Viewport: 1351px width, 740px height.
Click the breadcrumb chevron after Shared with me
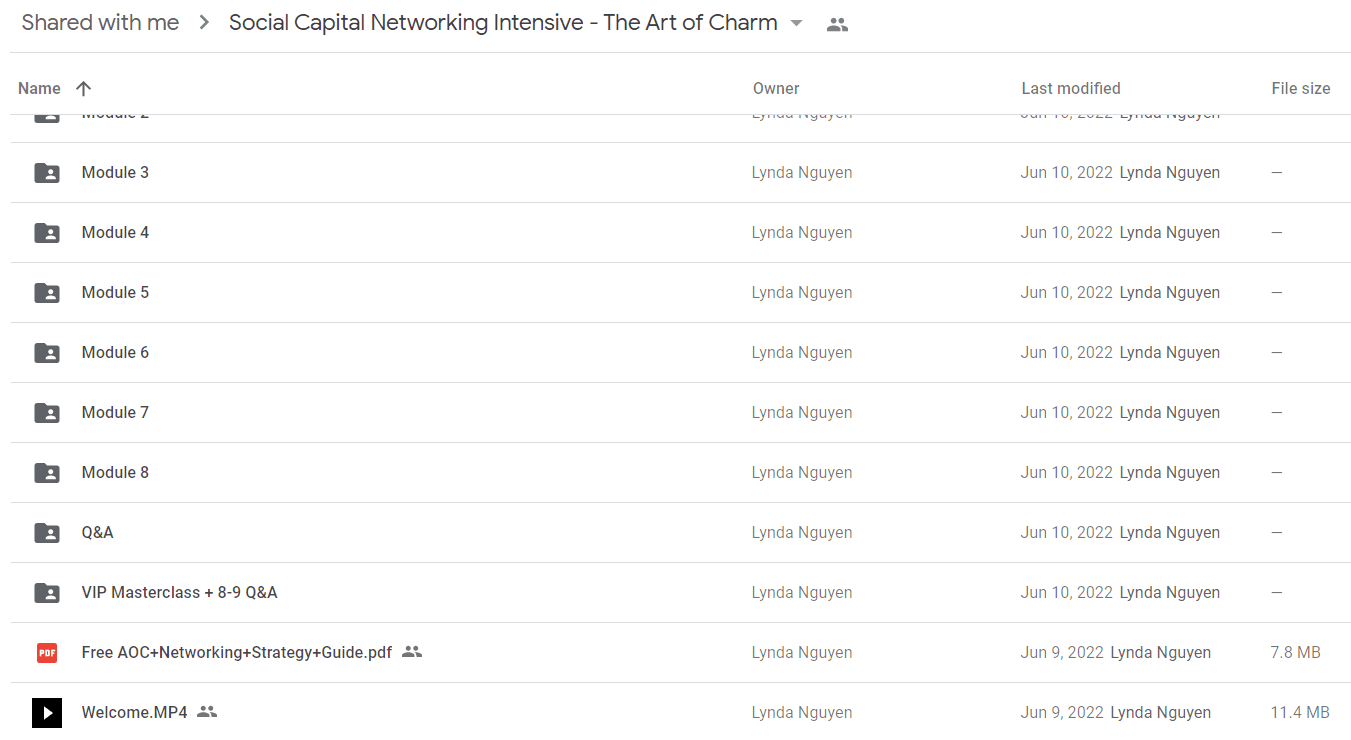(x=204, y=23)
